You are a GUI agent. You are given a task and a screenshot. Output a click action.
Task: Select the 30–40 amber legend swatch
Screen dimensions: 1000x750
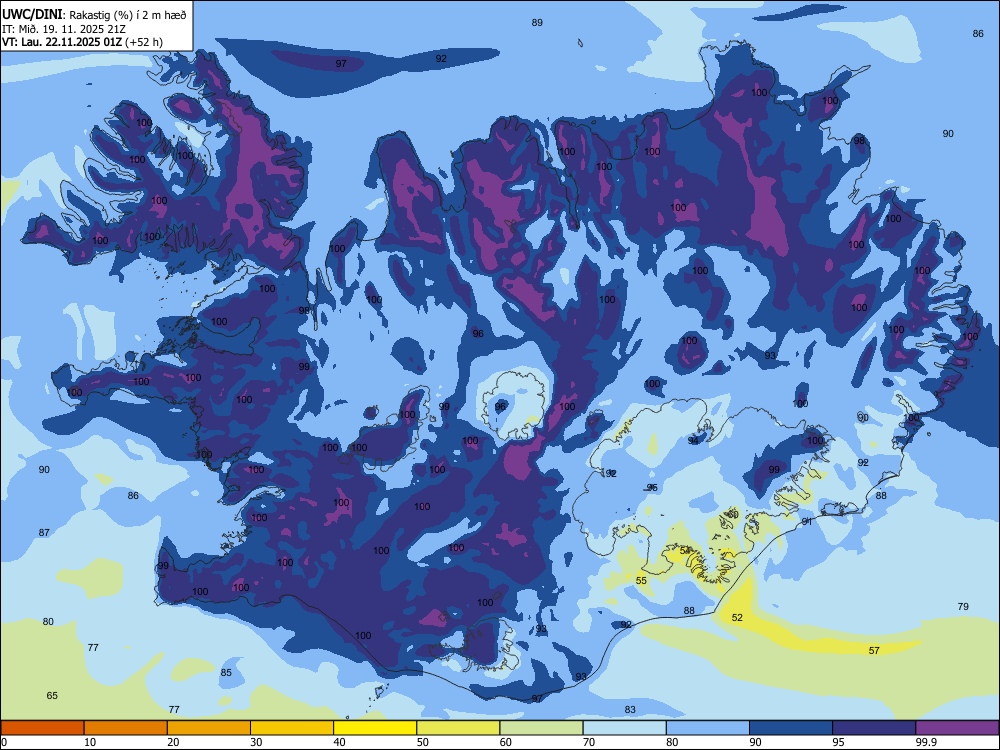[x=292, y=728]
